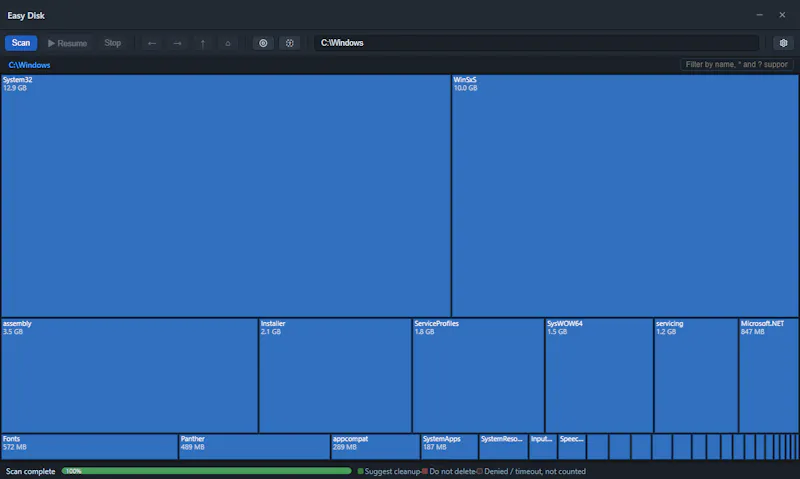
Task: Select the appcompat 289 MB block
Action: 376,446
